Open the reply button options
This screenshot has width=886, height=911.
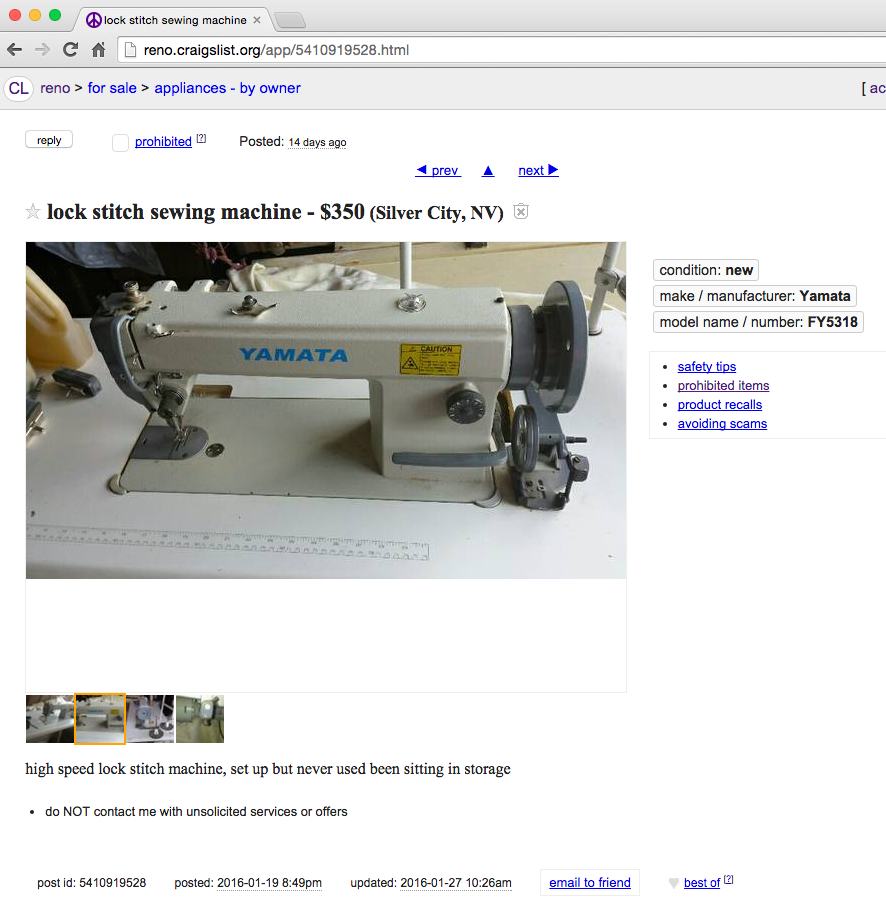[x=49, y=140]
